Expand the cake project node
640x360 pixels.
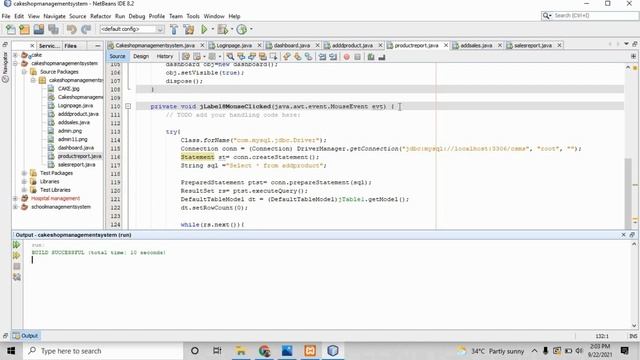(16, 55)
